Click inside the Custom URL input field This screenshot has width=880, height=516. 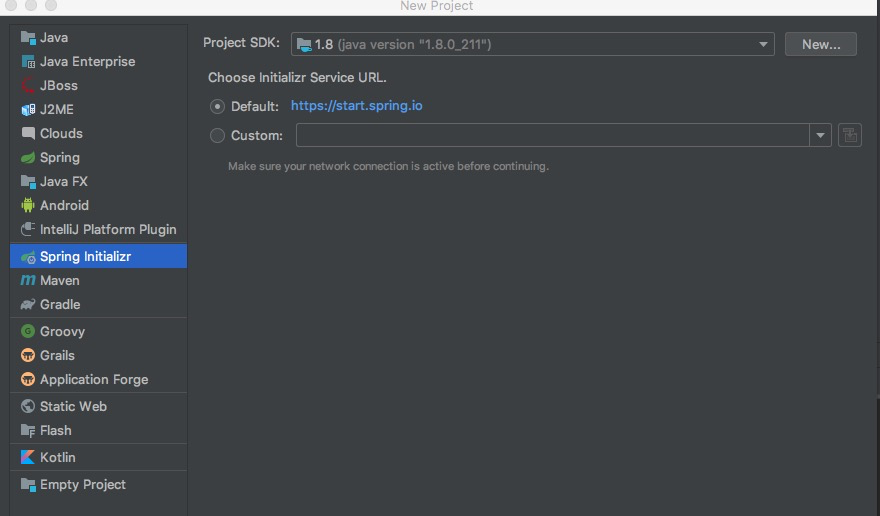pos(553,135)
